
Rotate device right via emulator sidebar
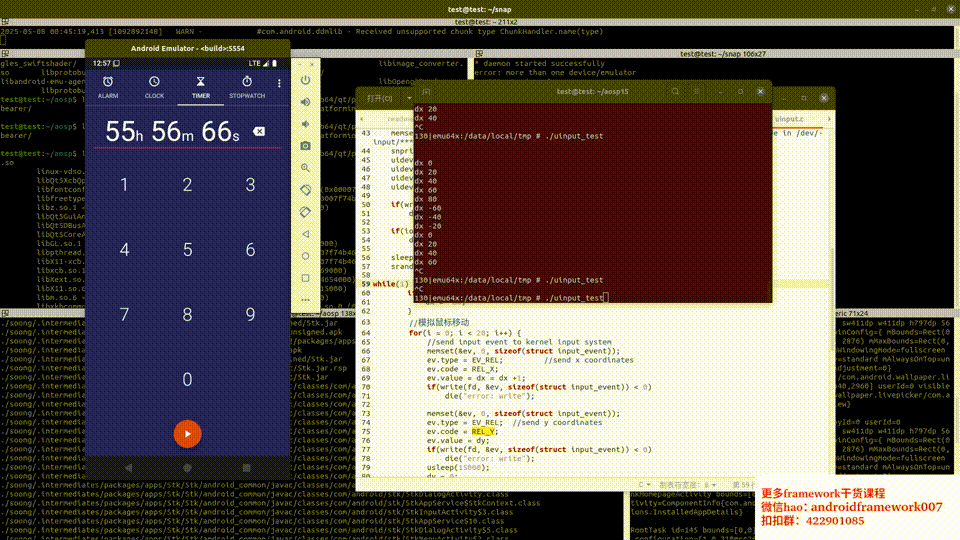click(306, 212)
